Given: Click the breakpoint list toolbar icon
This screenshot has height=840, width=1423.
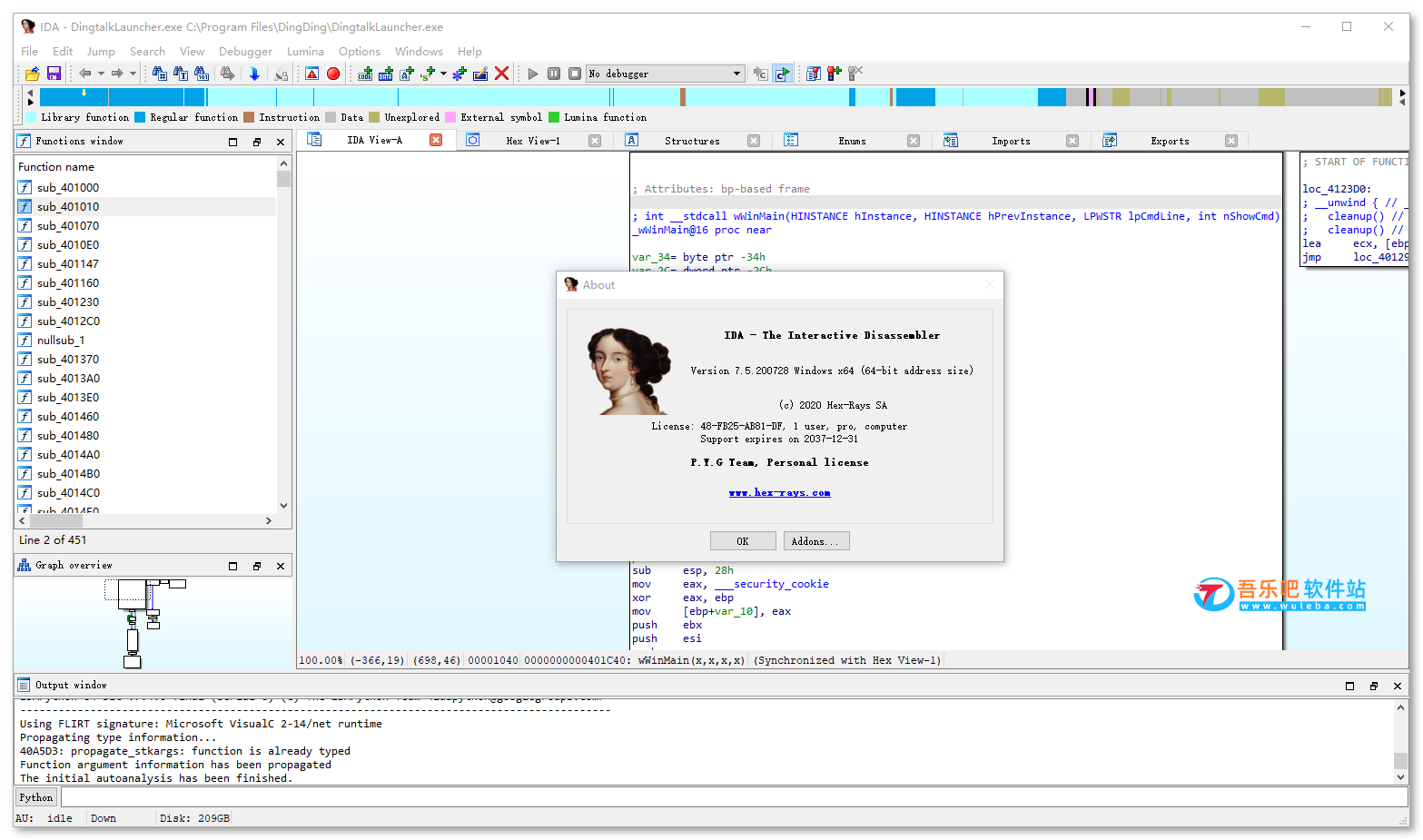Looking at the screenshot, I should [x=814, y=74].
